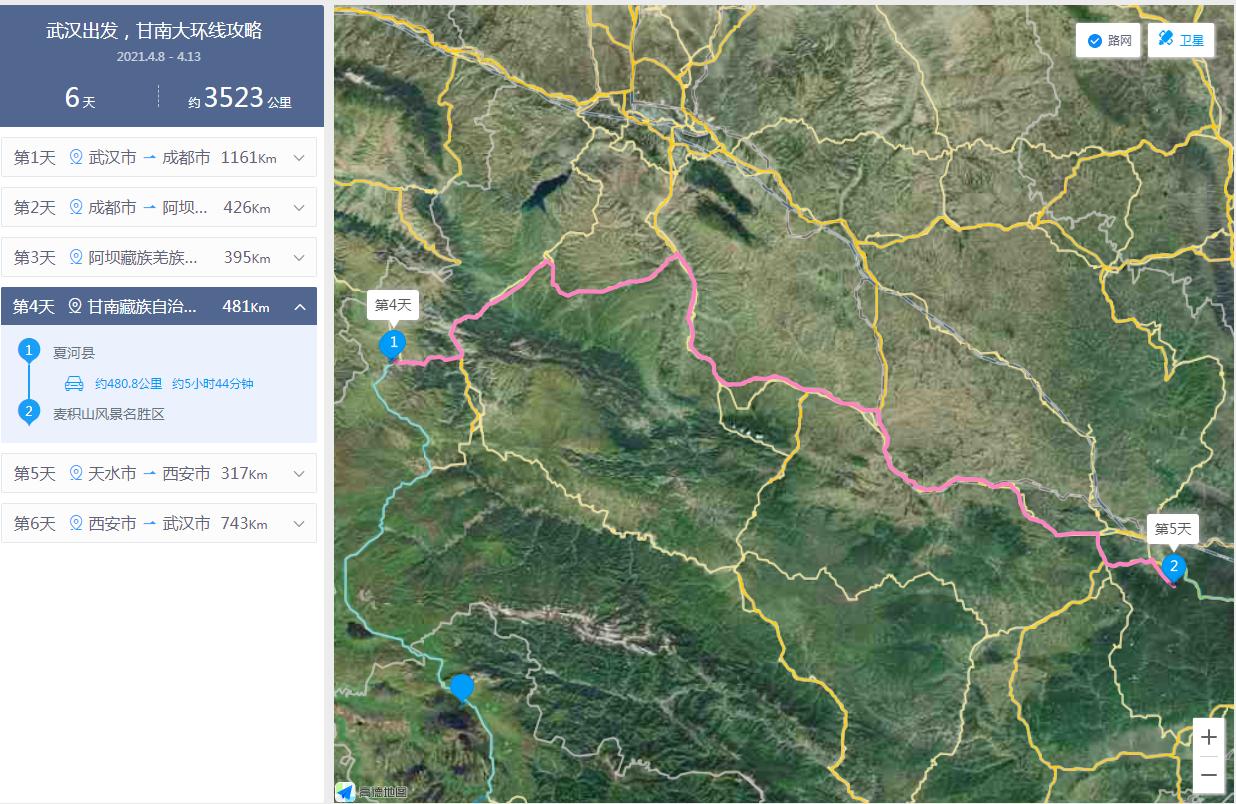Viewport: 1236px width, 804px height.
Task: Click the location pin icon beside 武汉市 in day 1
Action: [76, 157]
